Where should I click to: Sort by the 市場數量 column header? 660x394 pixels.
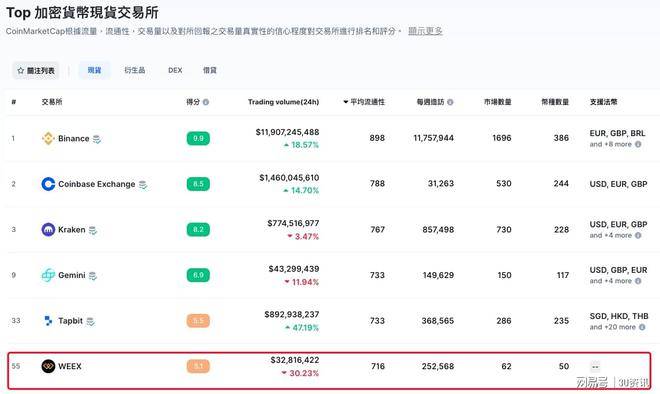pyautogui.click(x=498, y=102)
